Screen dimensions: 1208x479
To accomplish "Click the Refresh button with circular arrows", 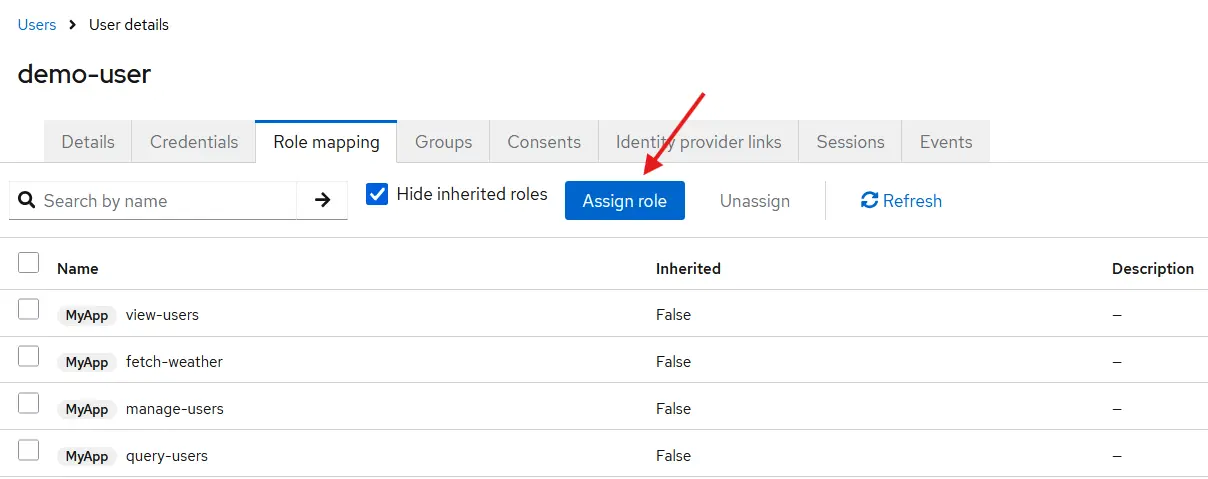I will pos(901,201).
